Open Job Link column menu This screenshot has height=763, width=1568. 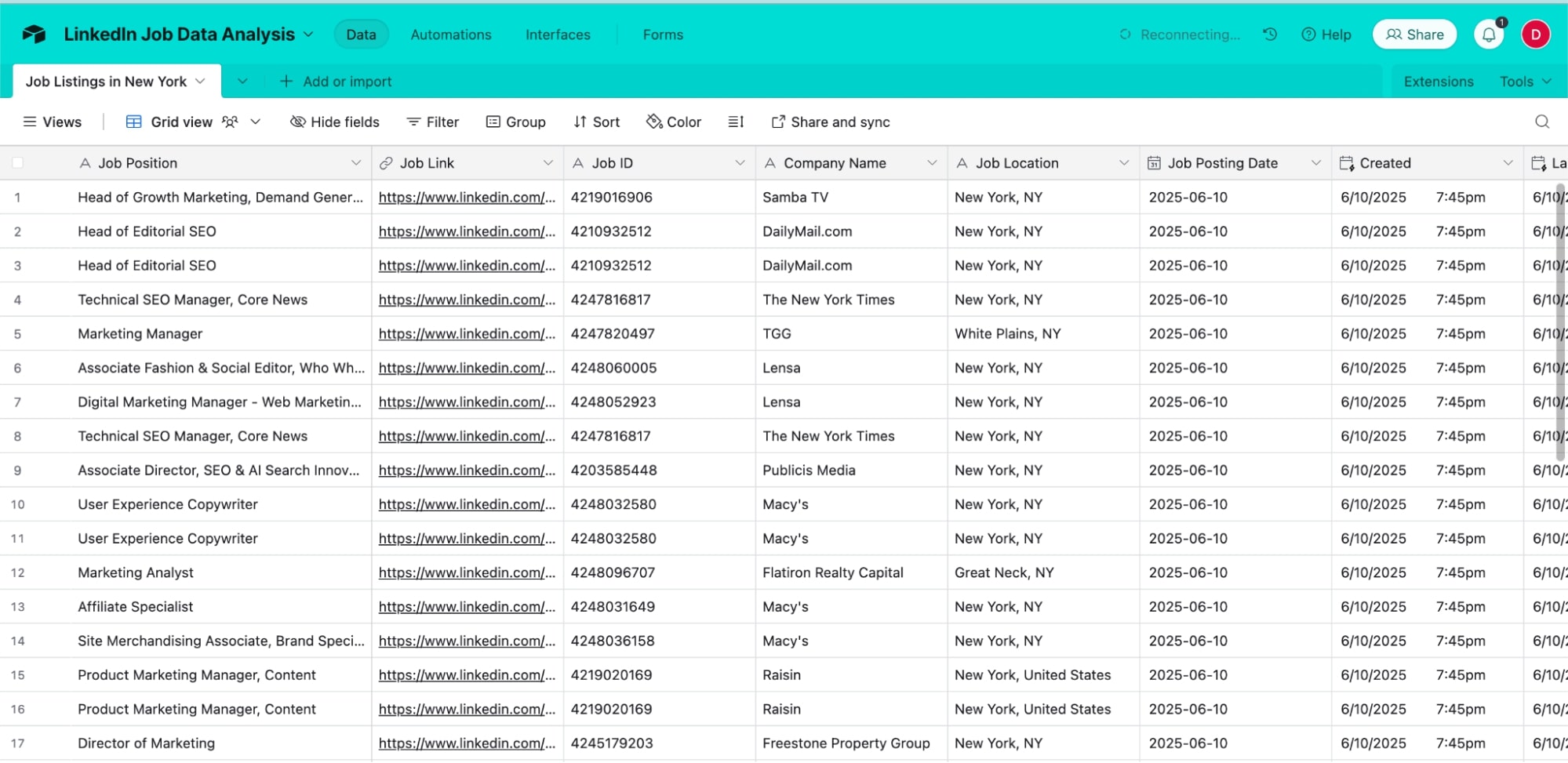coord(548,163)
